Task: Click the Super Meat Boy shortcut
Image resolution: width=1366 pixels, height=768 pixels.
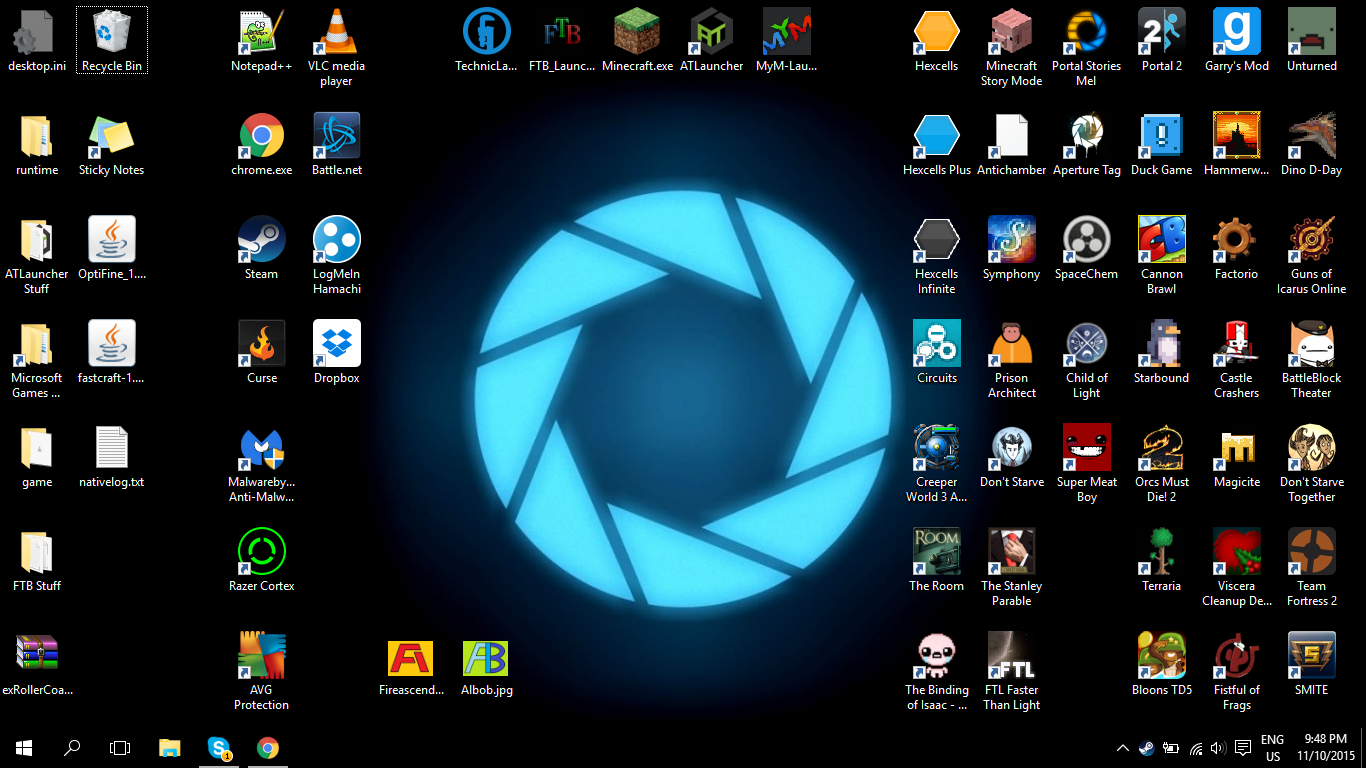Action: click(1086, 448)
